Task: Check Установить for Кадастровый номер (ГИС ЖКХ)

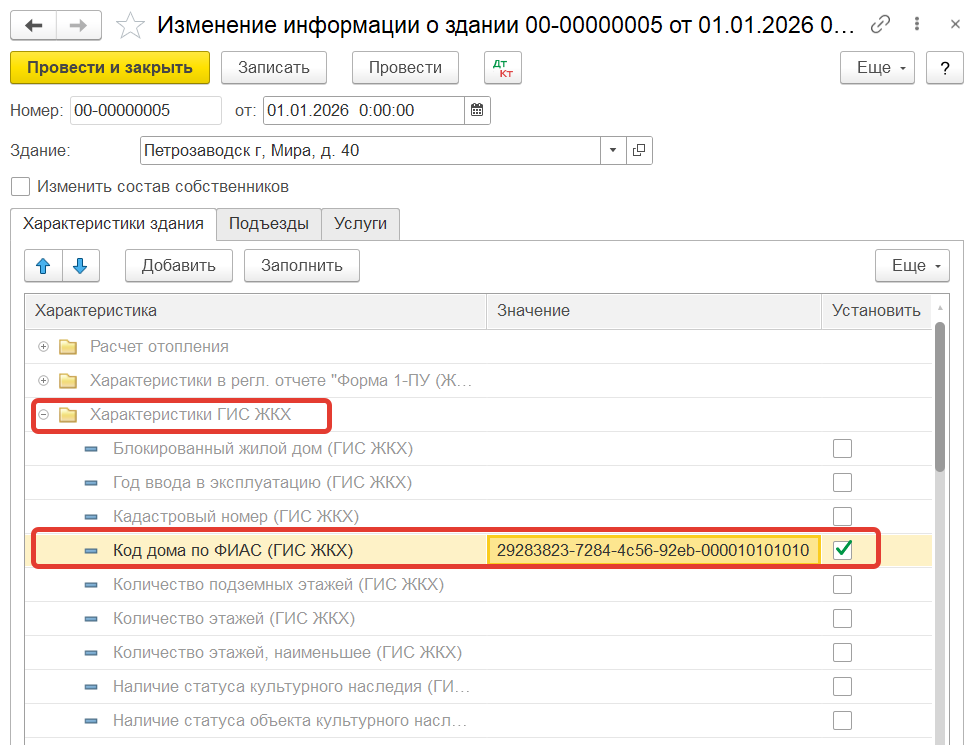Action: pos(843,516)
